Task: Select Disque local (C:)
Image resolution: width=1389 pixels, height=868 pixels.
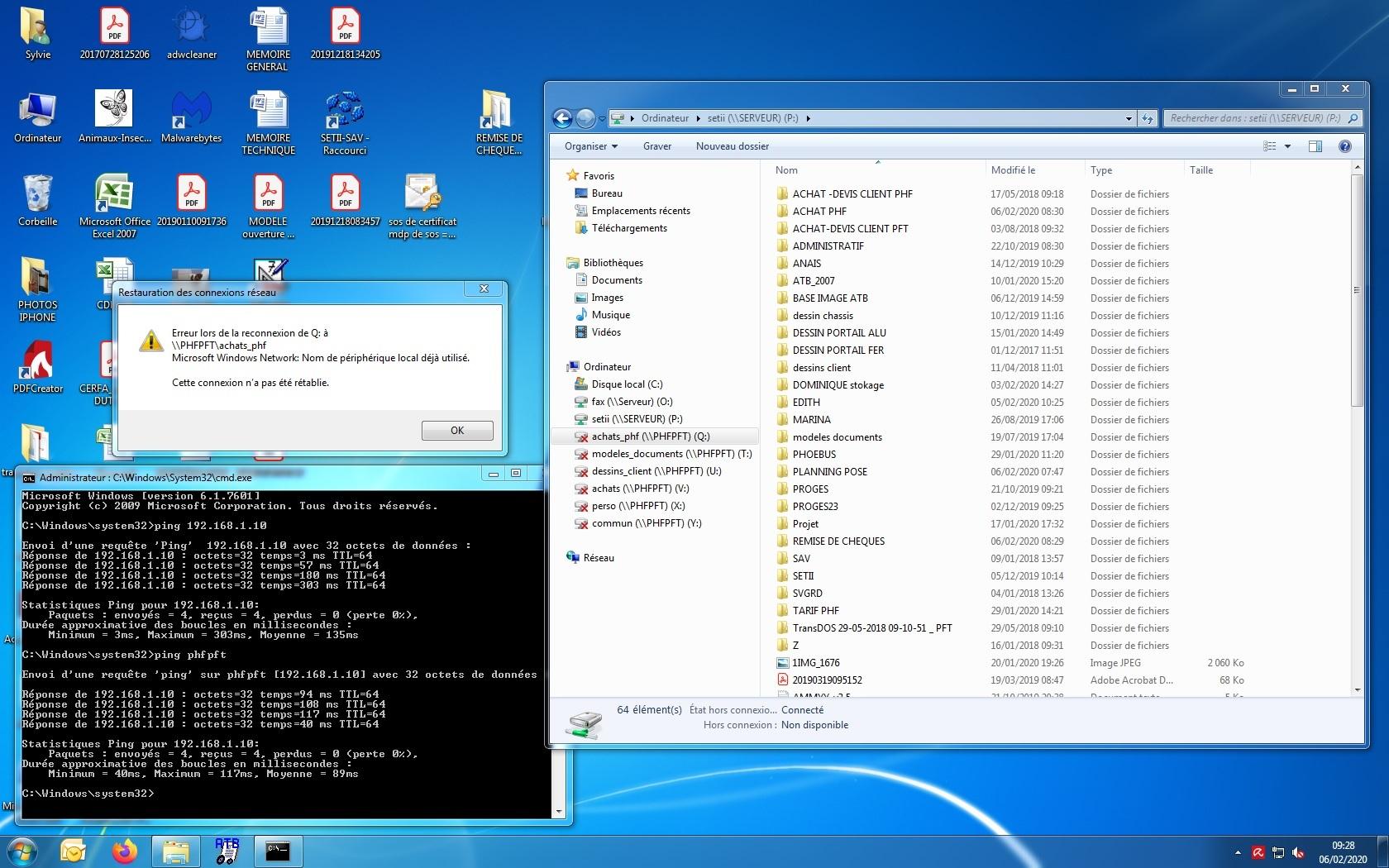Action: point(627,384)
